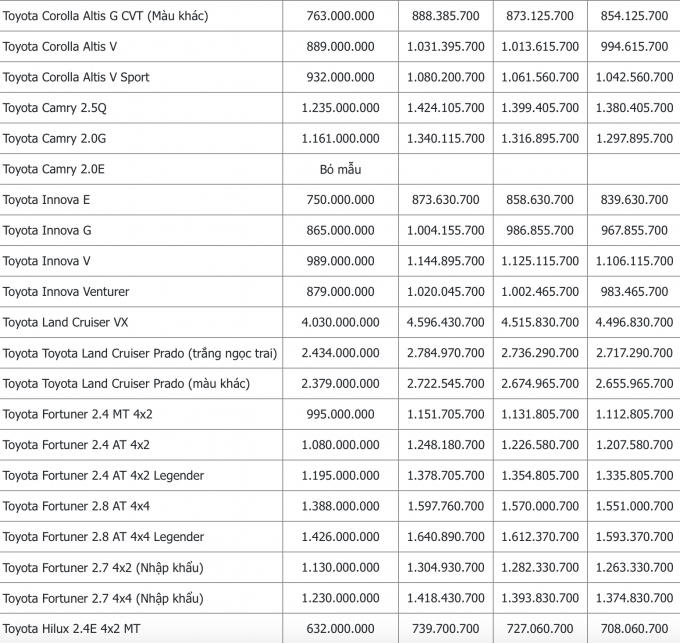This screenshot has height=643, width=680.
Task: Select the Toyota Fortuner 2.7 4x2 (Nhập khẩu) cell
Action: coord(103,567)
